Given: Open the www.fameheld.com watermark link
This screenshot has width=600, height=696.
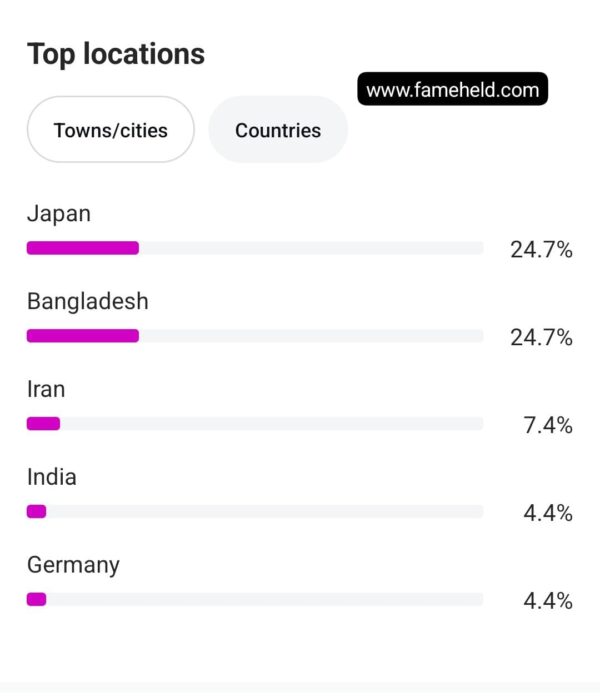Looking at the screenshot, I should 452,89.
